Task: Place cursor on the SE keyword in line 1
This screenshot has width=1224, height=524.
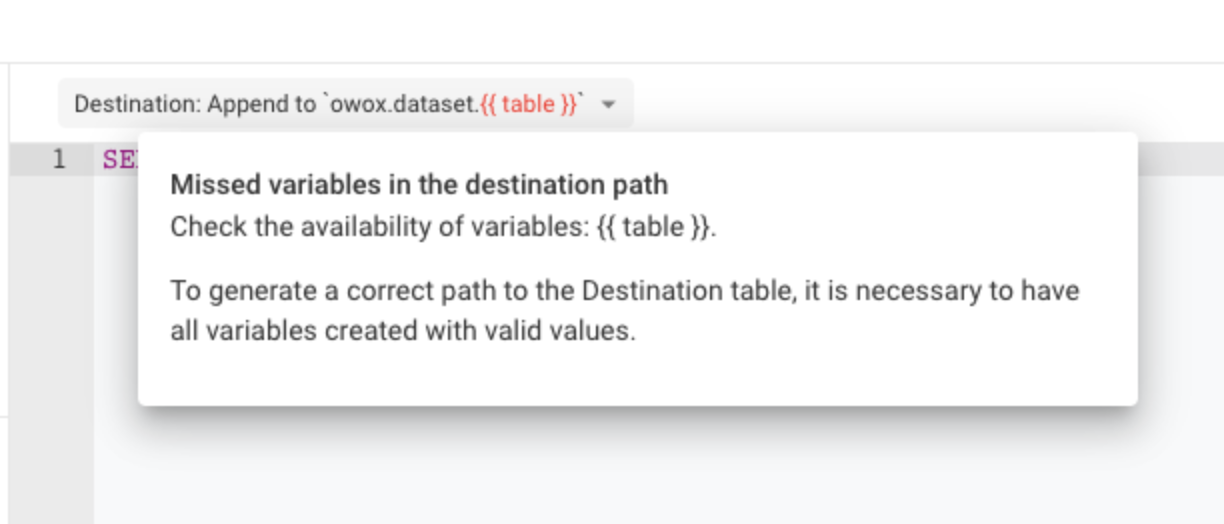Action: (x=119, y=159)
